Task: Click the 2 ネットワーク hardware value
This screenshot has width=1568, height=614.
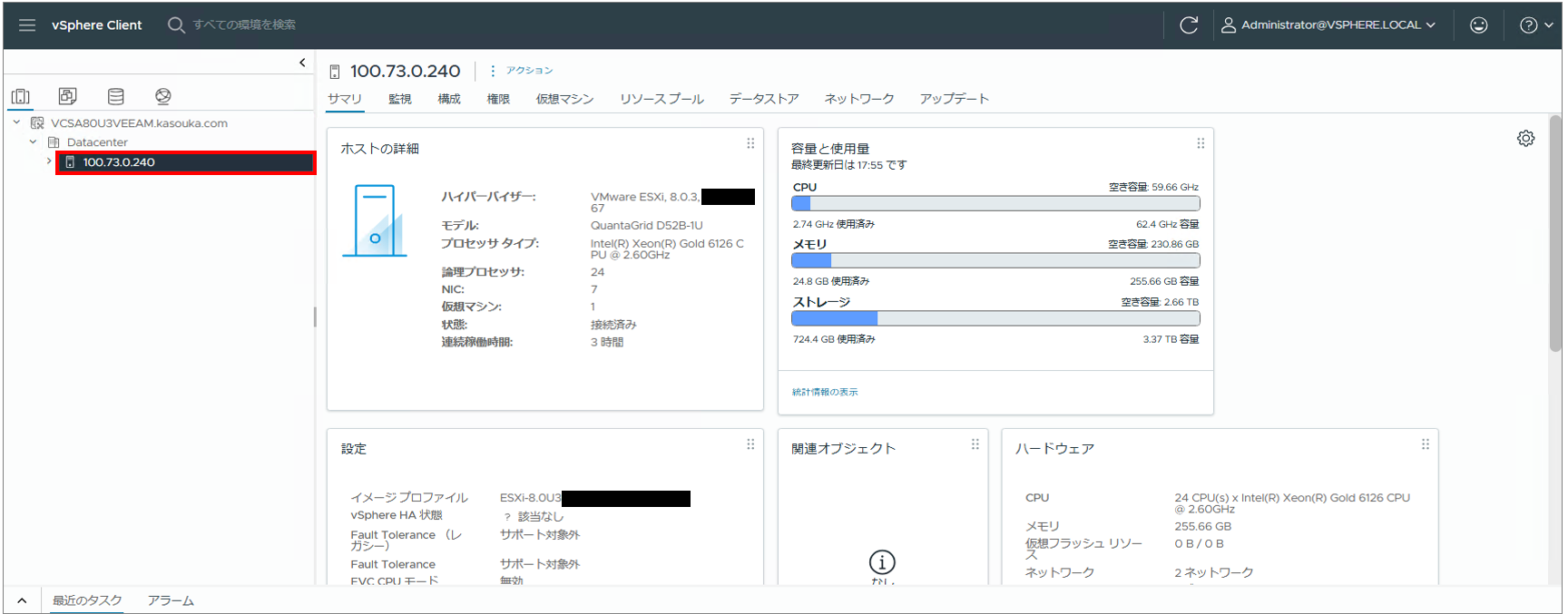Action: (x=1214, y=572)
